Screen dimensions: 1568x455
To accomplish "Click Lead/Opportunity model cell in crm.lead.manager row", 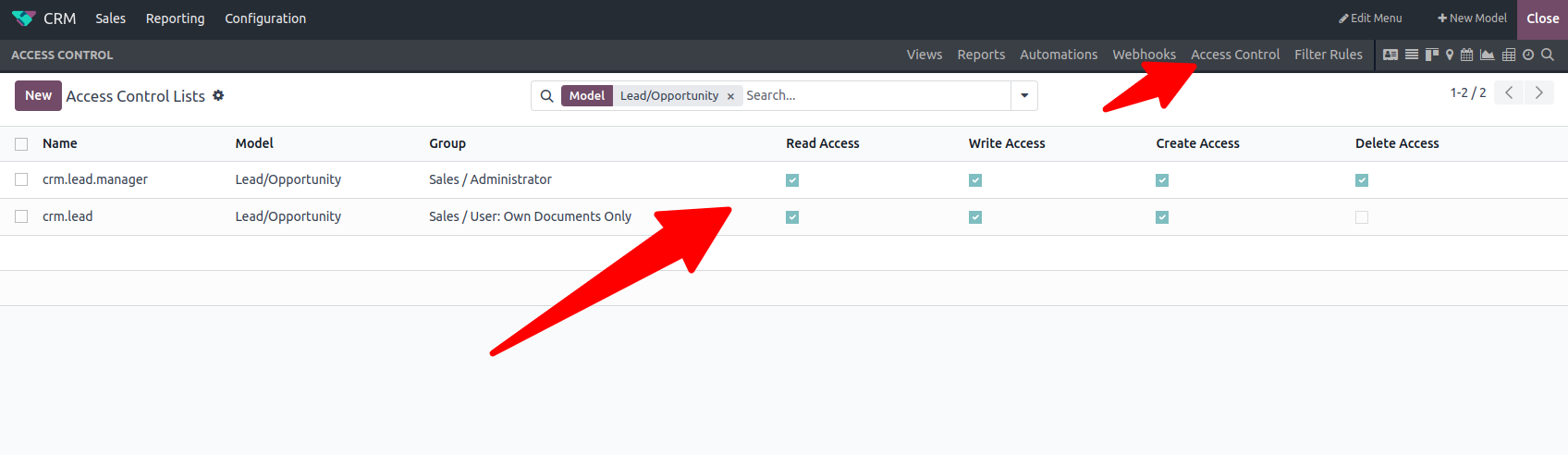I will pos(288,179).
